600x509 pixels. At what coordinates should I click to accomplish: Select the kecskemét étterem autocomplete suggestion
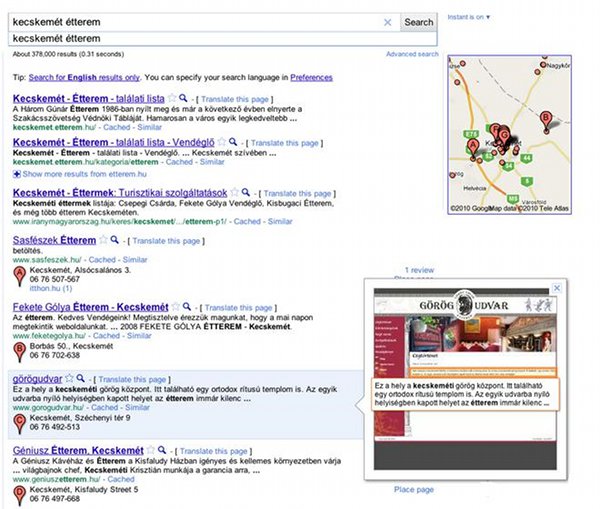coord(223,39)
